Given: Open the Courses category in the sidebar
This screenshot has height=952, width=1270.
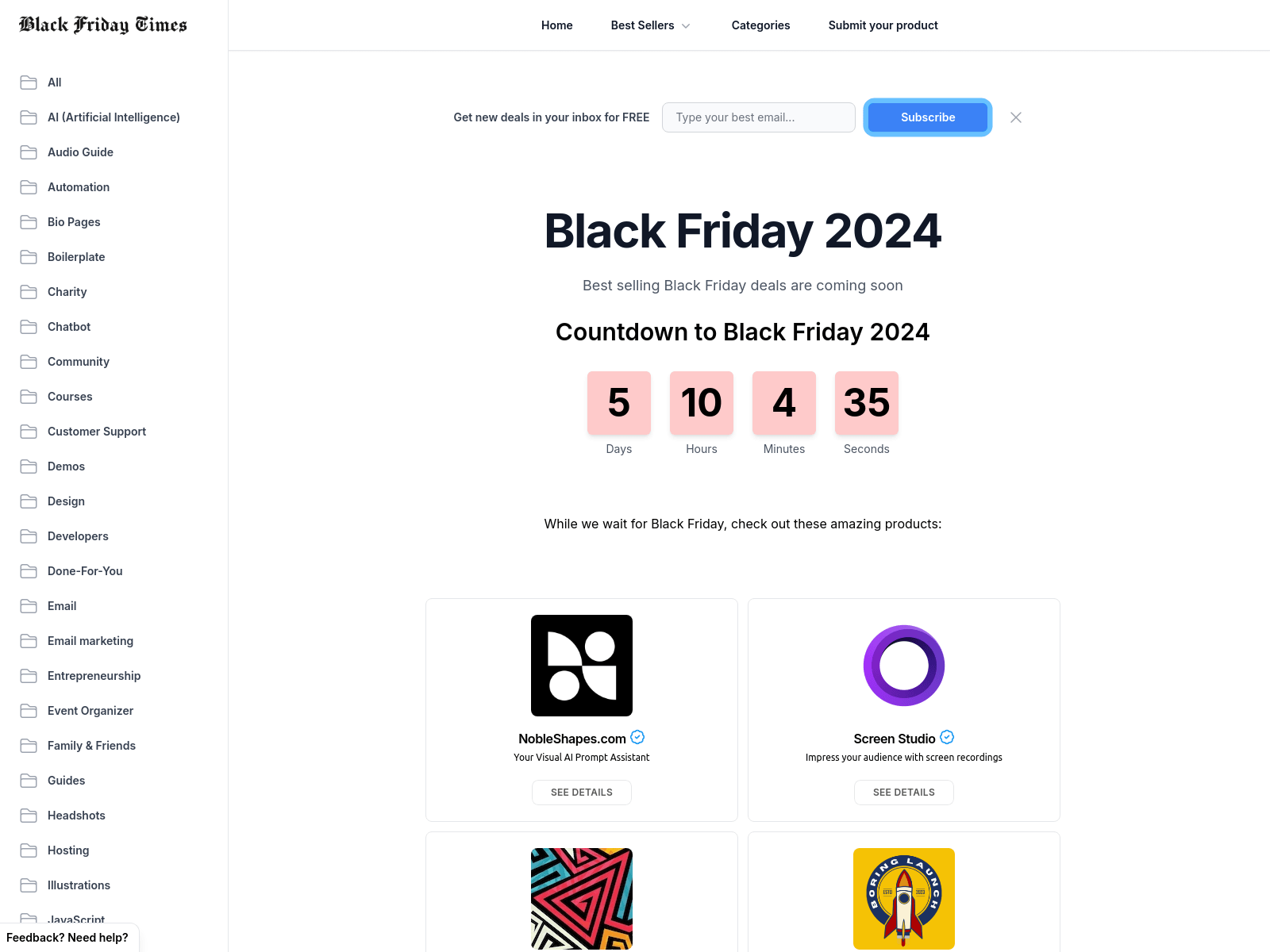Looking at the screenshot, I should point(70,397).
